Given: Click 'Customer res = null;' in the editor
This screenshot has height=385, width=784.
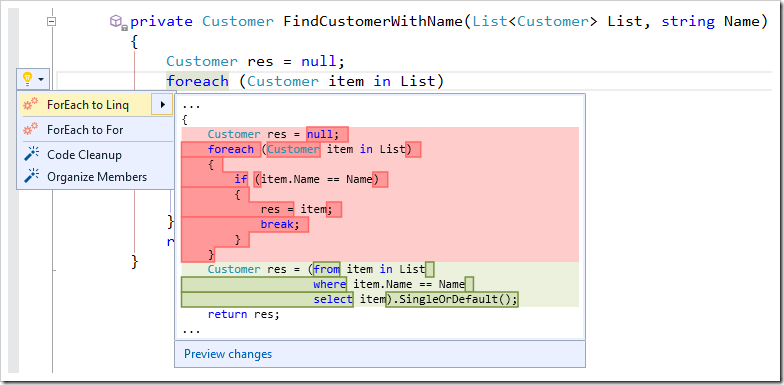Looking at the screenshot, I should pos(256,61).
